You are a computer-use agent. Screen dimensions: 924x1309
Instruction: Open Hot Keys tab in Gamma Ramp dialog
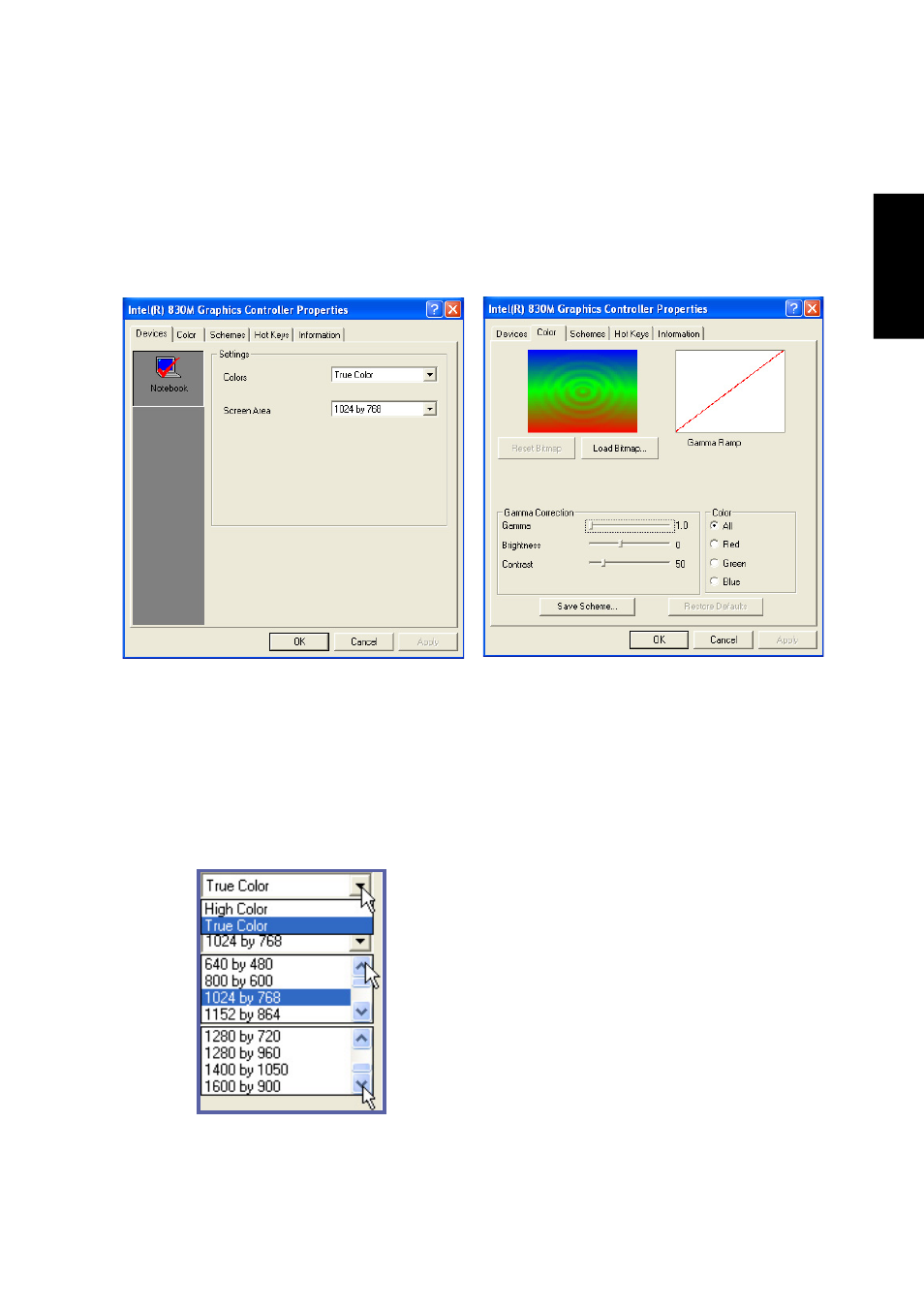point(631,333)
